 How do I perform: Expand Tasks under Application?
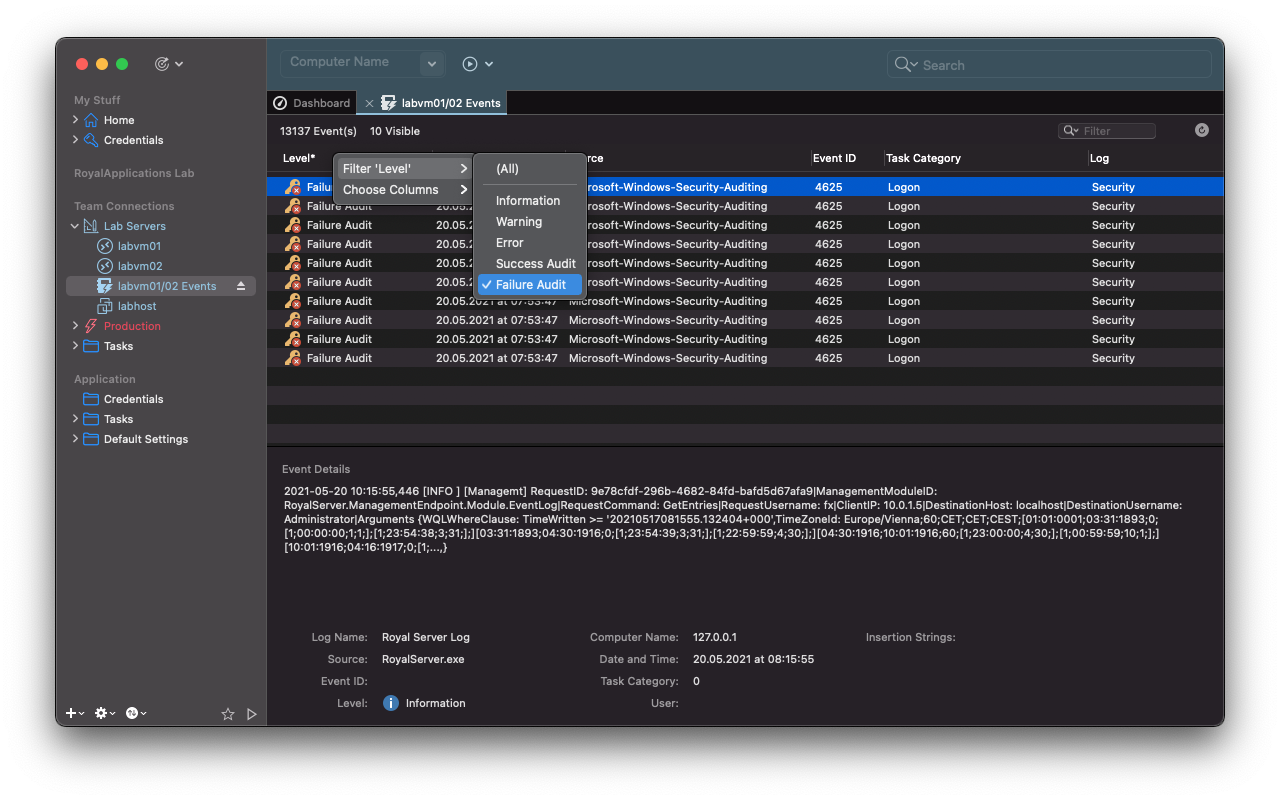[76, 419]
